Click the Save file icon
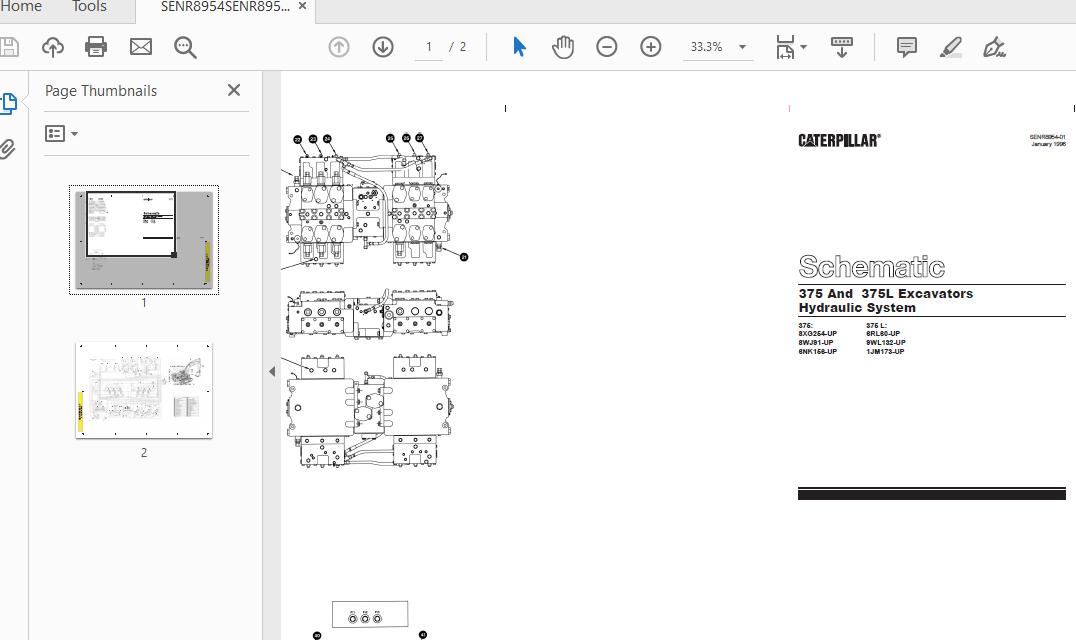 coord(8,47)
